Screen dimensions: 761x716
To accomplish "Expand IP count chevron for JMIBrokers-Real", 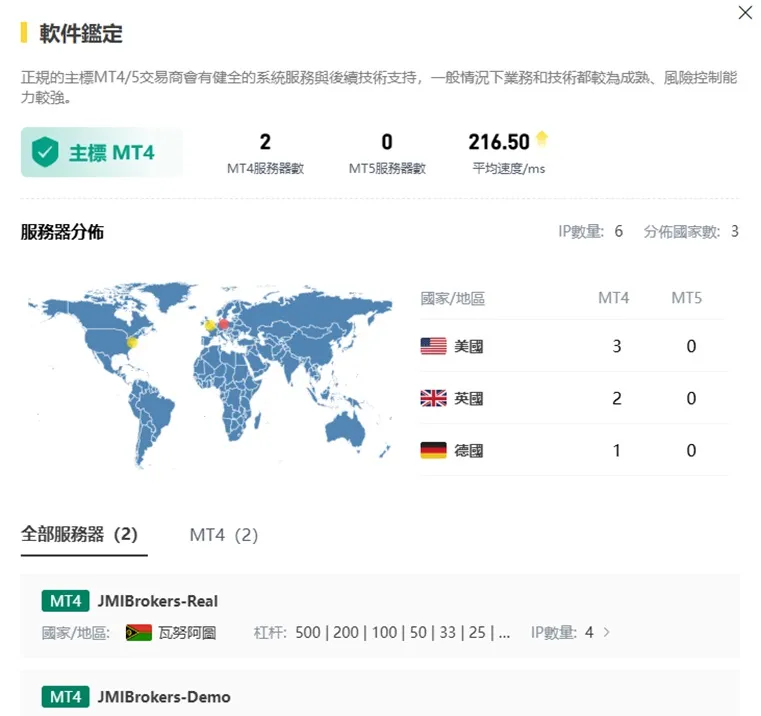I will click(x=607, y=632).
